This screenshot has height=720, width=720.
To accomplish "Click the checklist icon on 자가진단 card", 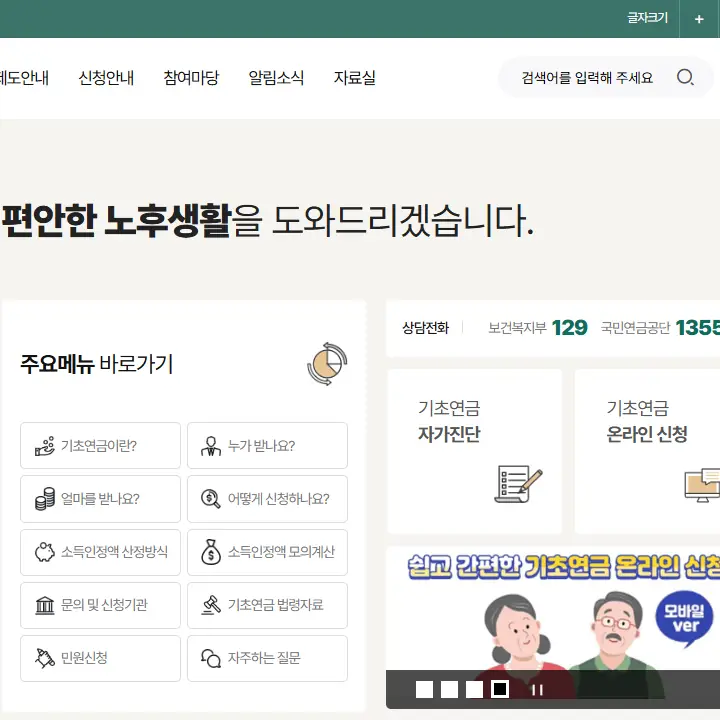I will [518, 484].
